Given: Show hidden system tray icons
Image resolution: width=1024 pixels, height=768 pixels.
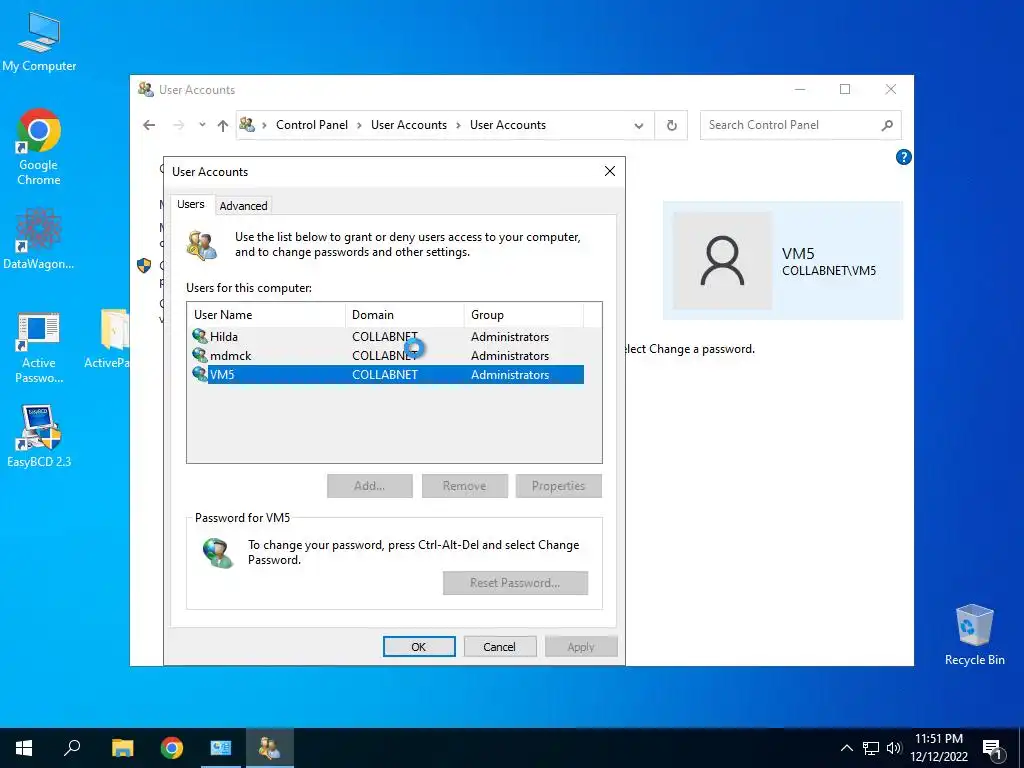Looking at the screenshot, I should click(x=846, y=748).
